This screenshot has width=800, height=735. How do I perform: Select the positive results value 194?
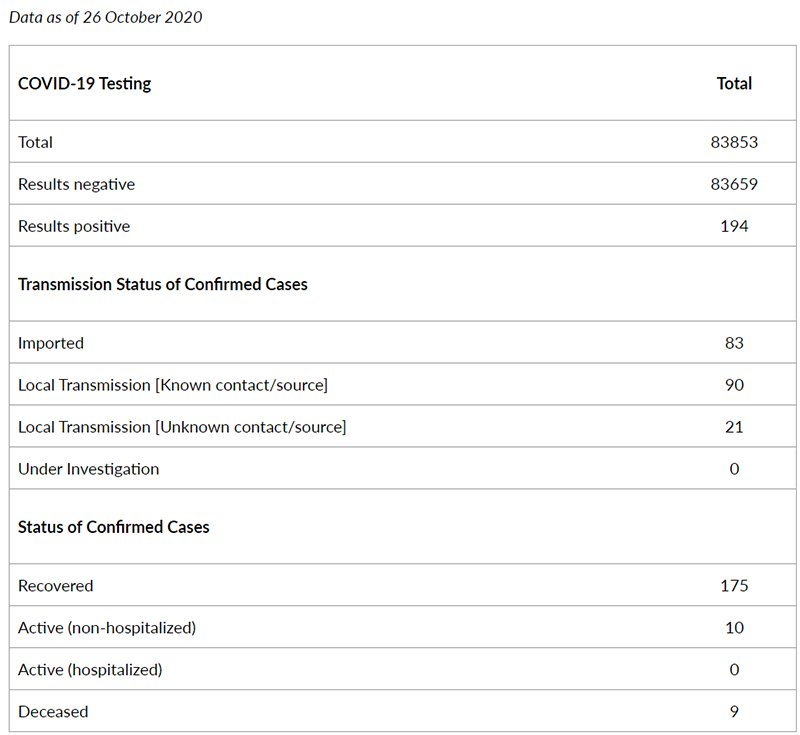(734, 226)
